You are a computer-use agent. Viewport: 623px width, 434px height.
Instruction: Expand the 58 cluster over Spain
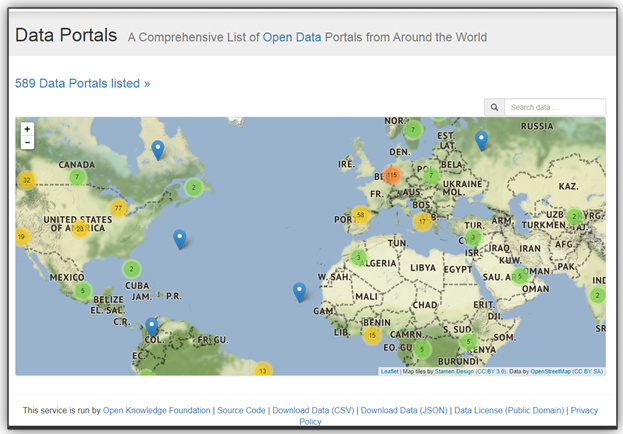360,214
